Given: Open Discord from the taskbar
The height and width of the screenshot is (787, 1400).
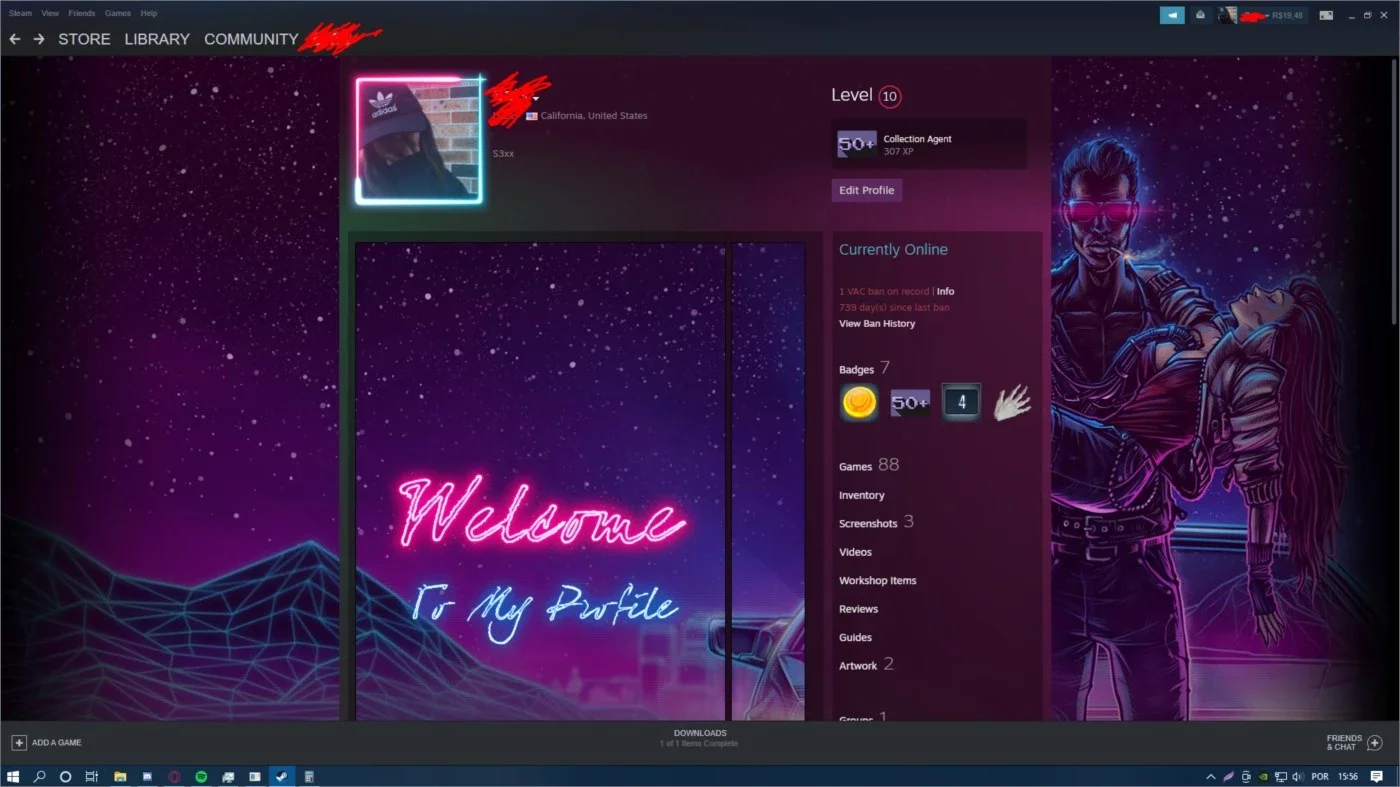Looking at the screenshot, I should [147, 776].
